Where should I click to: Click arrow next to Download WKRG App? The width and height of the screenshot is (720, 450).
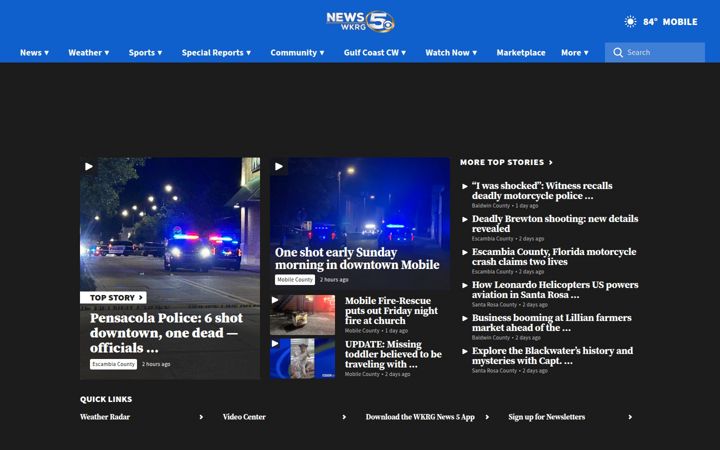(487, 417)
